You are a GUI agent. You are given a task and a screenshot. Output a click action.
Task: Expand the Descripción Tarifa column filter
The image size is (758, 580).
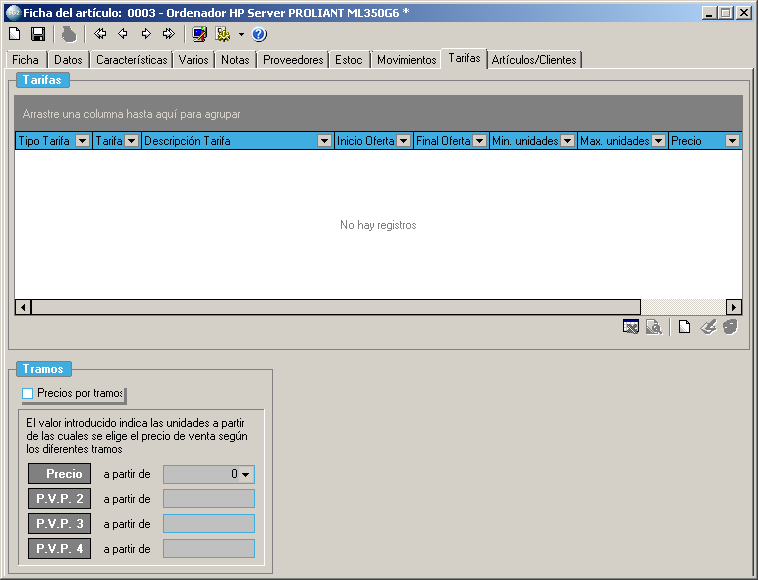324,141
